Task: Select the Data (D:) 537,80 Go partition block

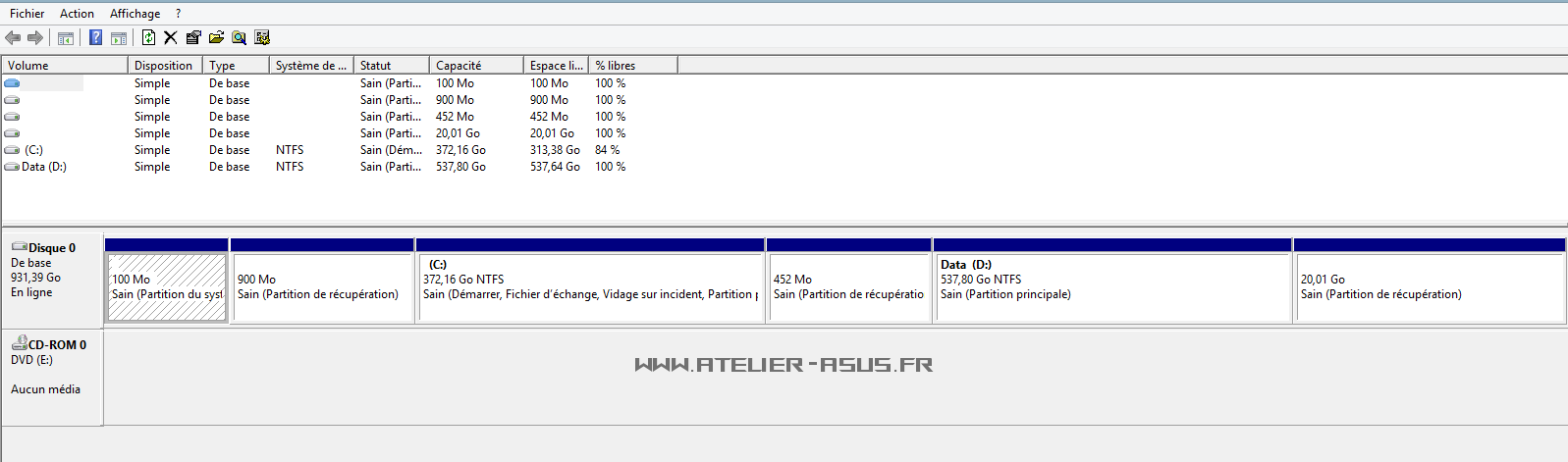Action: [x=1111, y=286]
